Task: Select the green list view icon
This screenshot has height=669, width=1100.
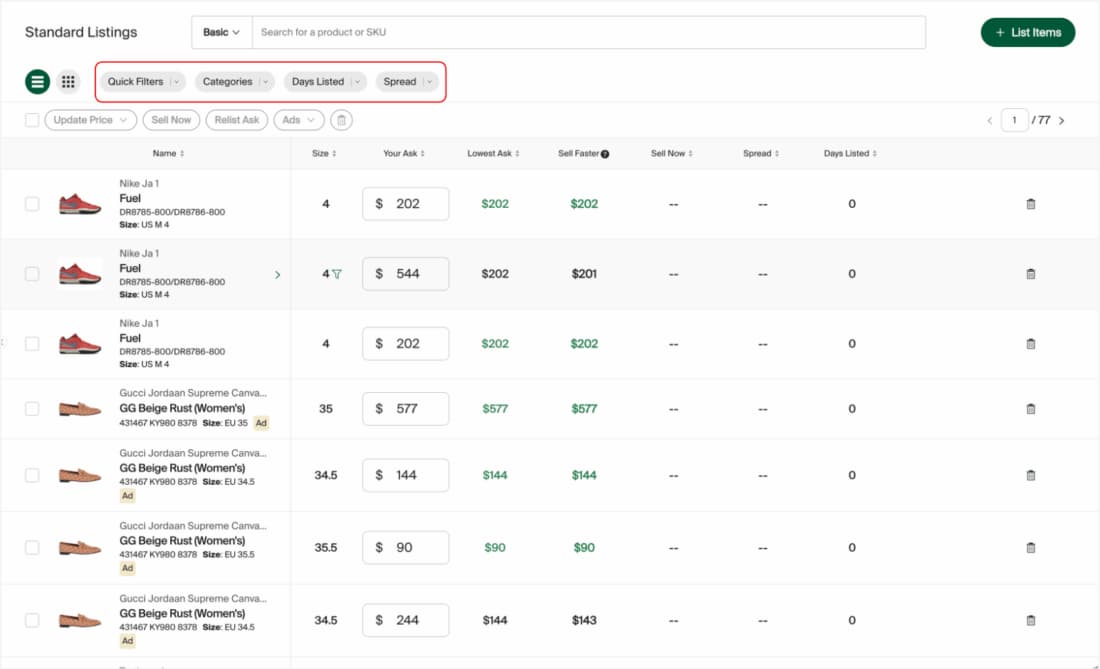Action: coord(36,81)
